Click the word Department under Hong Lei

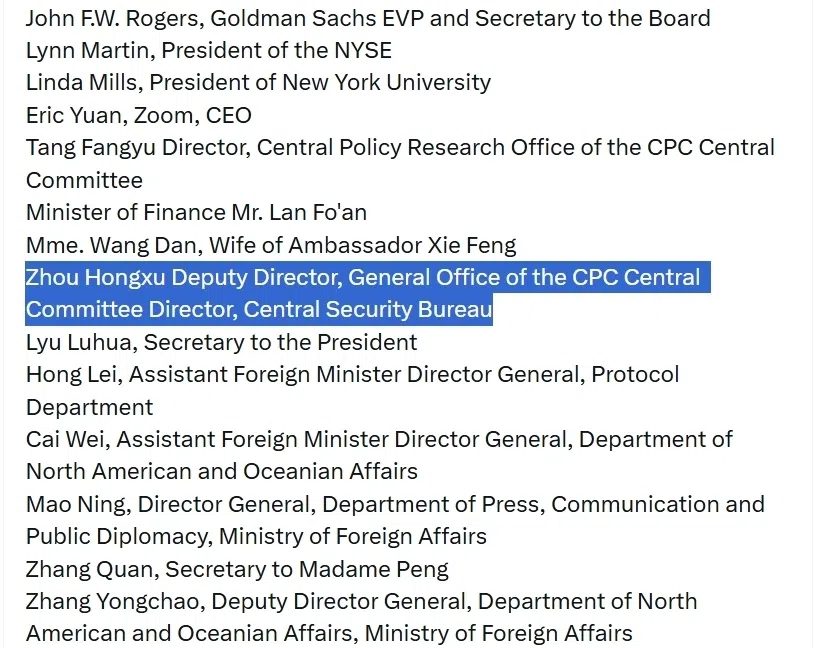click(x=89, y=407)
